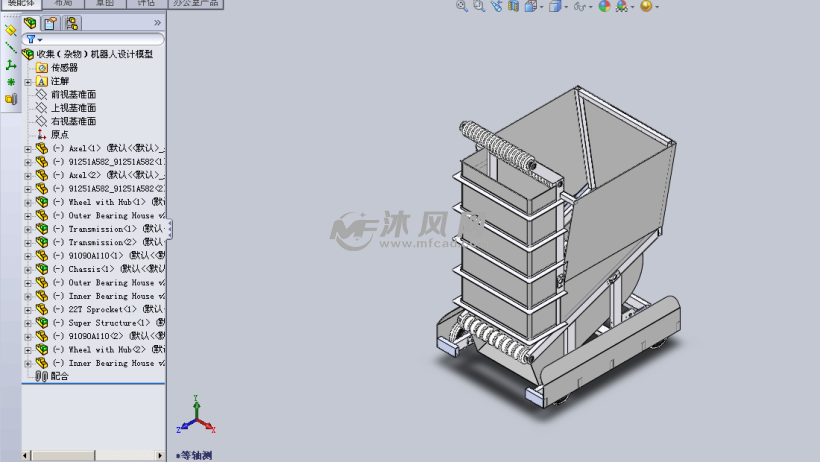The width and height of the screenshot is (820, 462).
Task: Switch to PropertyManager tab
Action: point(51,23)
